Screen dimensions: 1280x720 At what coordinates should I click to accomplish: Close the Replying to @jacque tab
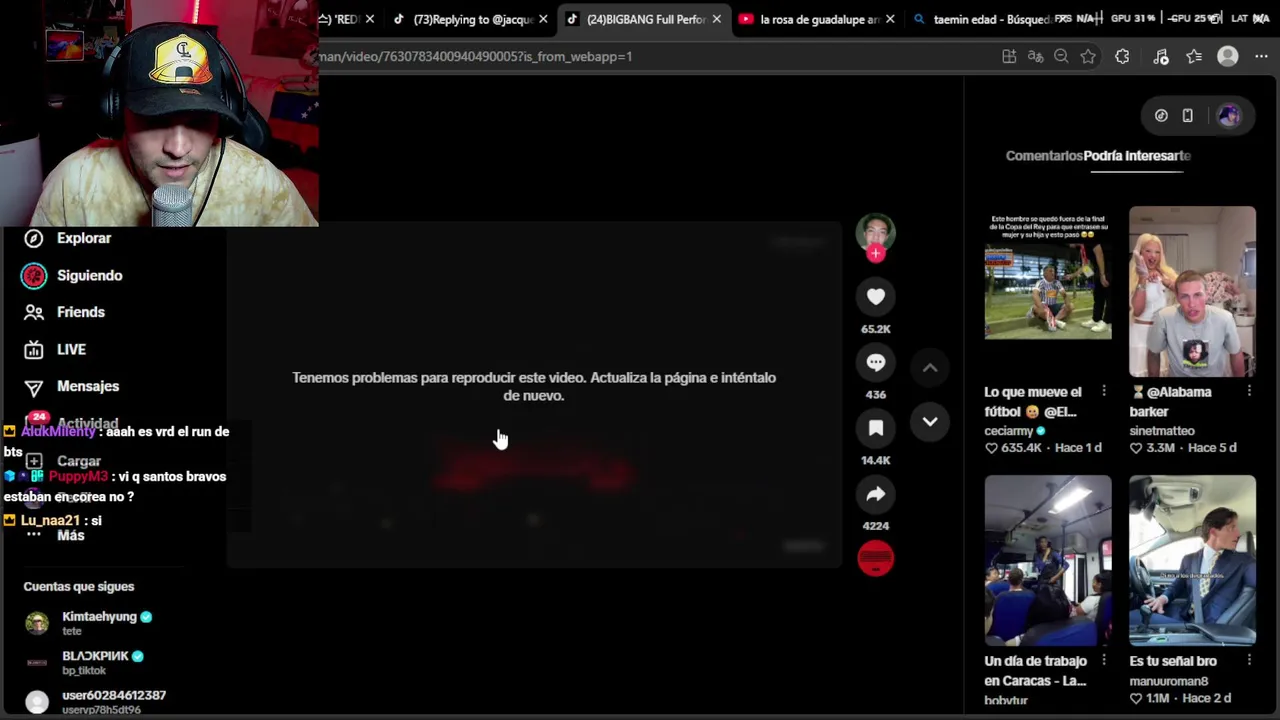coord(543,19)
